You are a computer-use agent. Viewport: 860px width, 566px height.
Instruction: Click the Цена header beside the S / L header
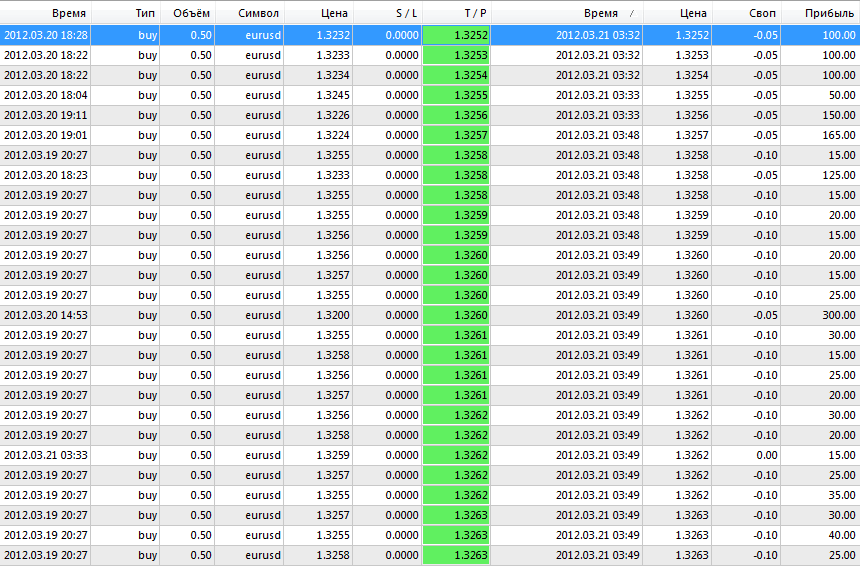click(x=319, y=13)
